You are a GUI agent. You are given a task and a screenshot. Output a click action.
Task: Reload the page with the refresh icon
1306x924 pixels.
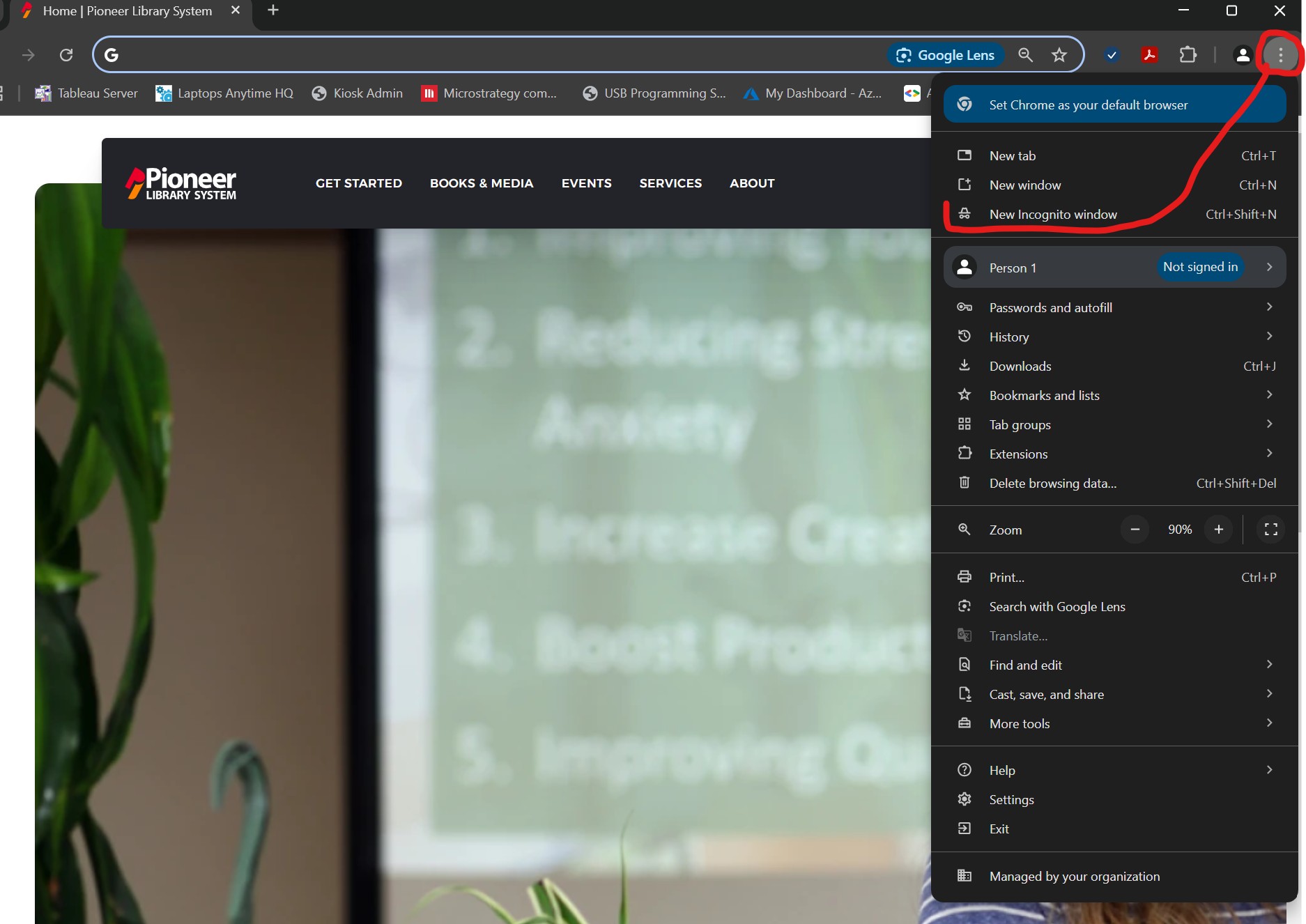click(66, 55)
